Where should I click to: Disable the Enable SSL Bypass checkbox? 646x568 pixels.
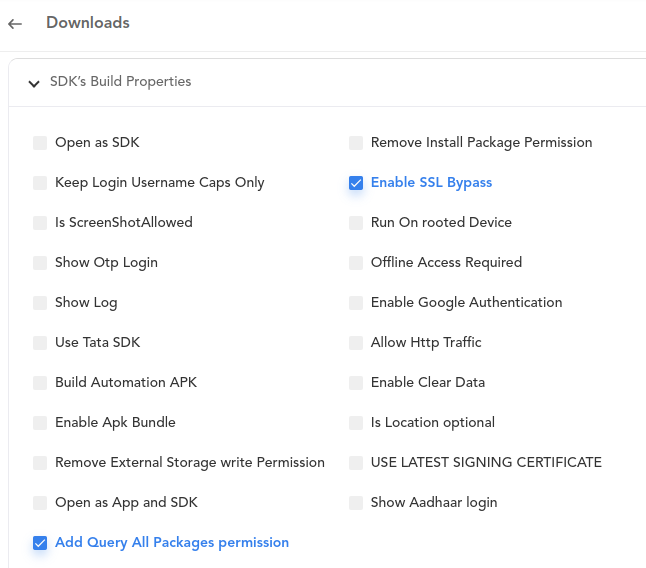point(356,183)
